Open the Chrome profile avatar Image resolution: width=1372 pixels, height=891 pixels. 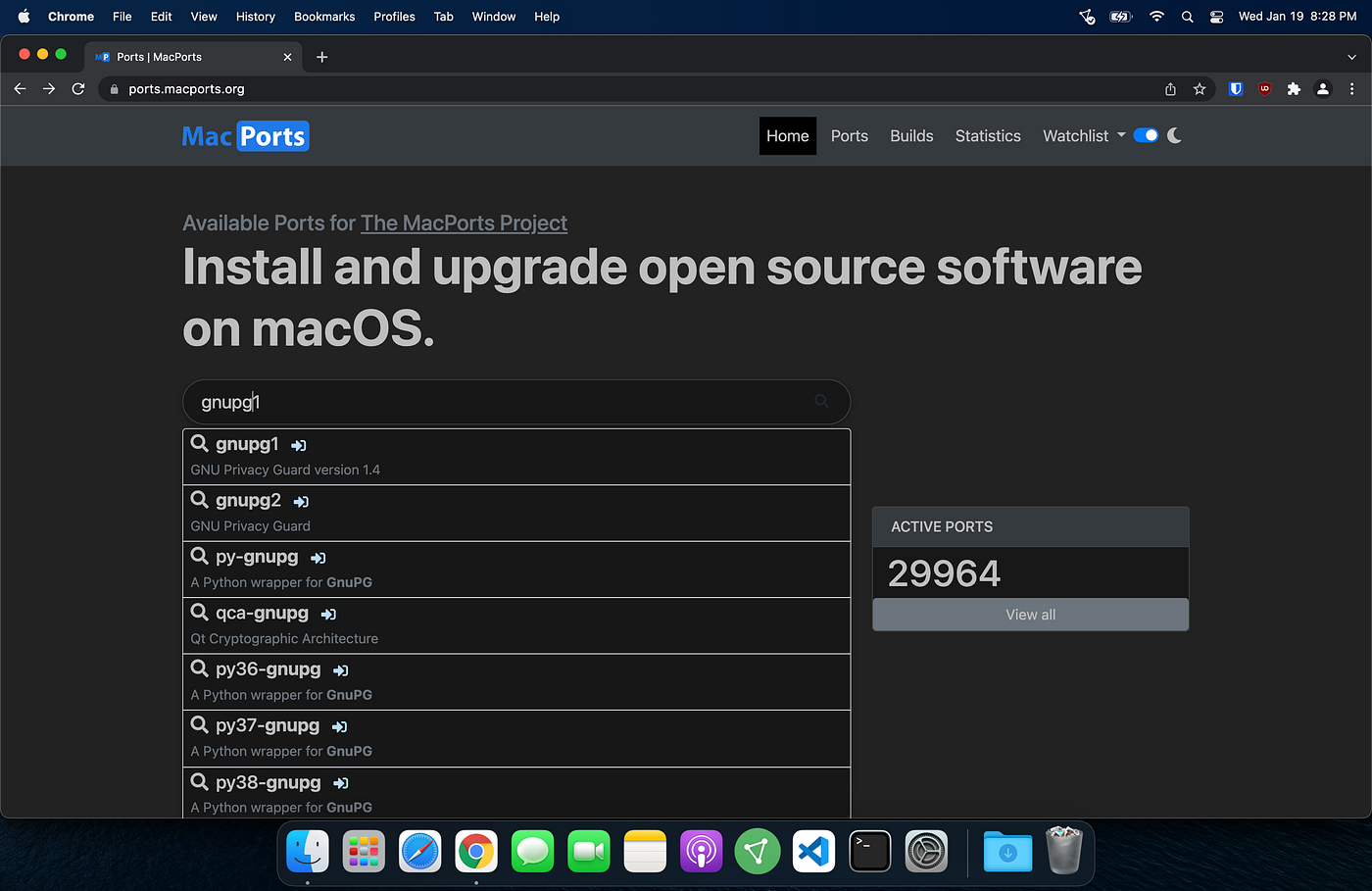1323,88
